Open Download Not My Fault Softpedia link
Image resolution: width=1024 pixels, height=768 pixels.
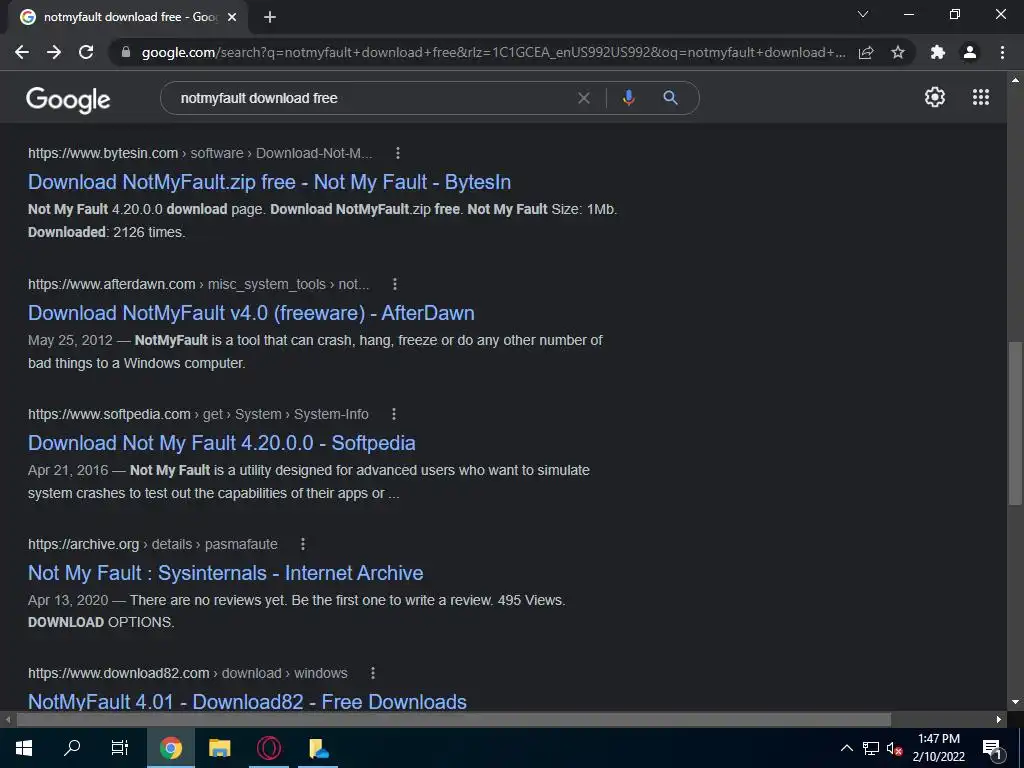pyautogui.click(x=221, y=443)
